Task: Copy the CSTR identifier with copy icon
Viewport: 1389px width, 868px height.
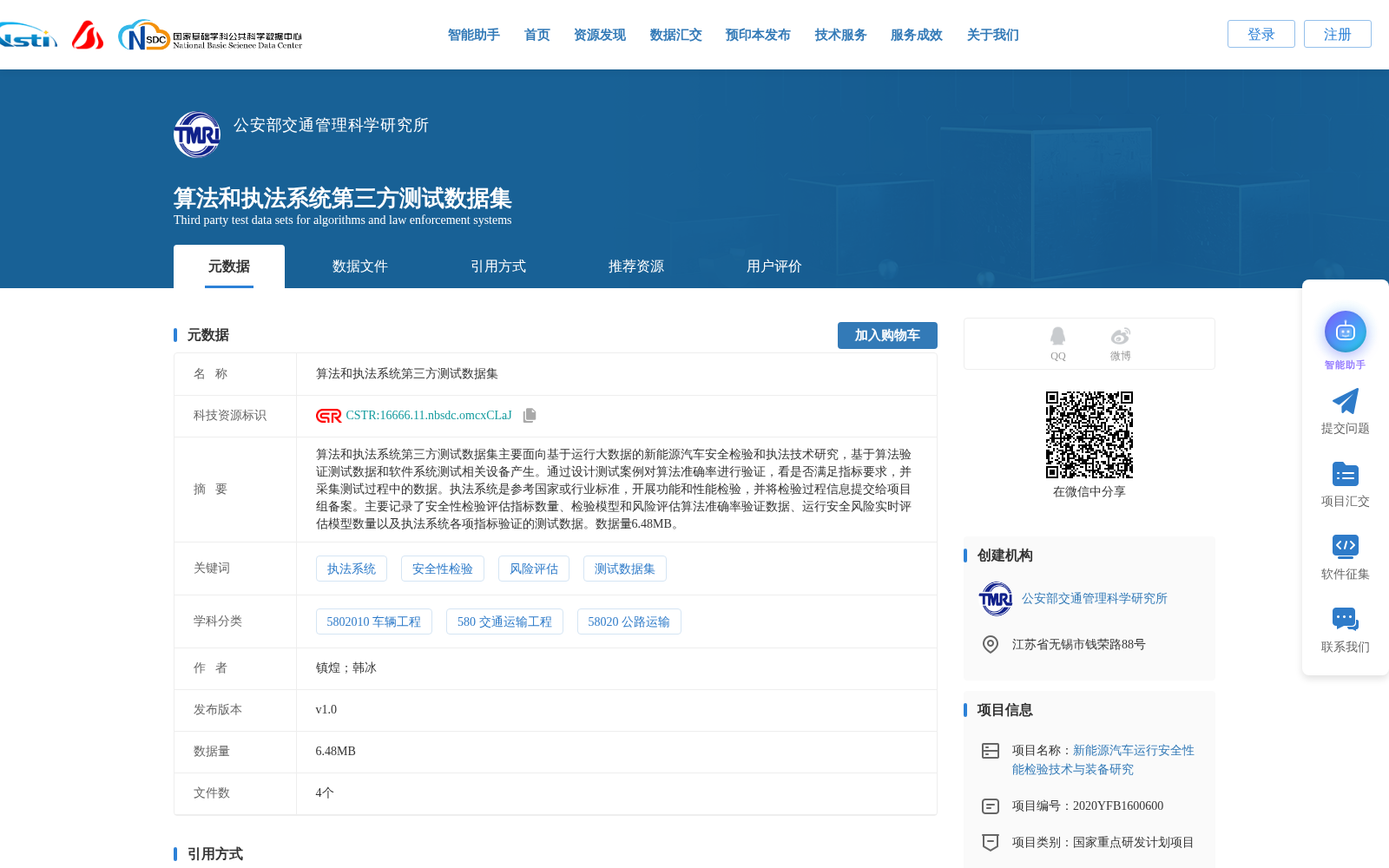Action: click(530, 416)
